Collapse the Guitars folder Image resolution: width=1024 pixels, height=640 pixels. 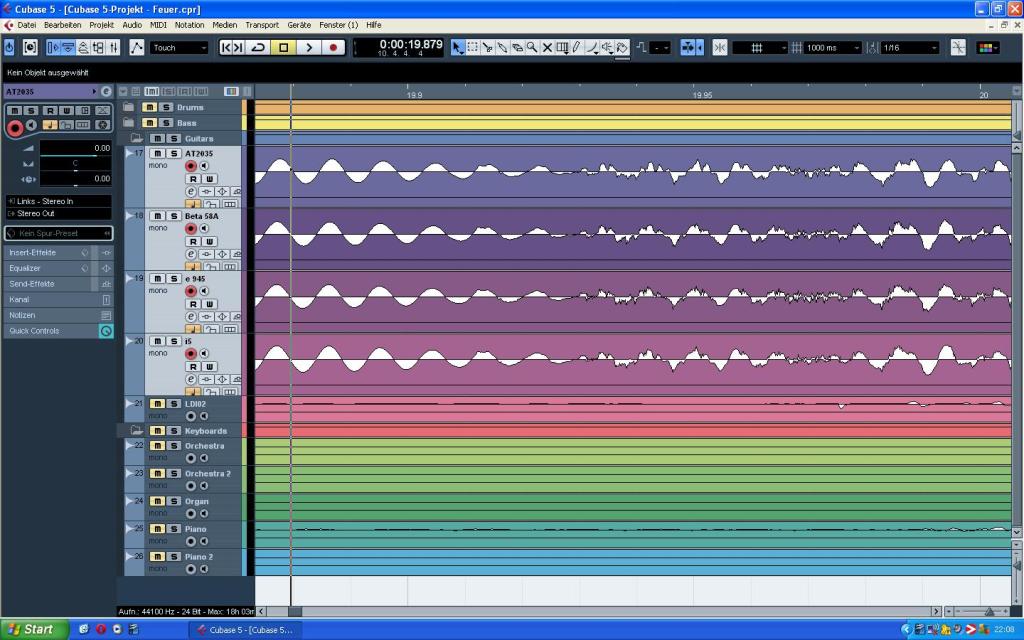point(136,138)
